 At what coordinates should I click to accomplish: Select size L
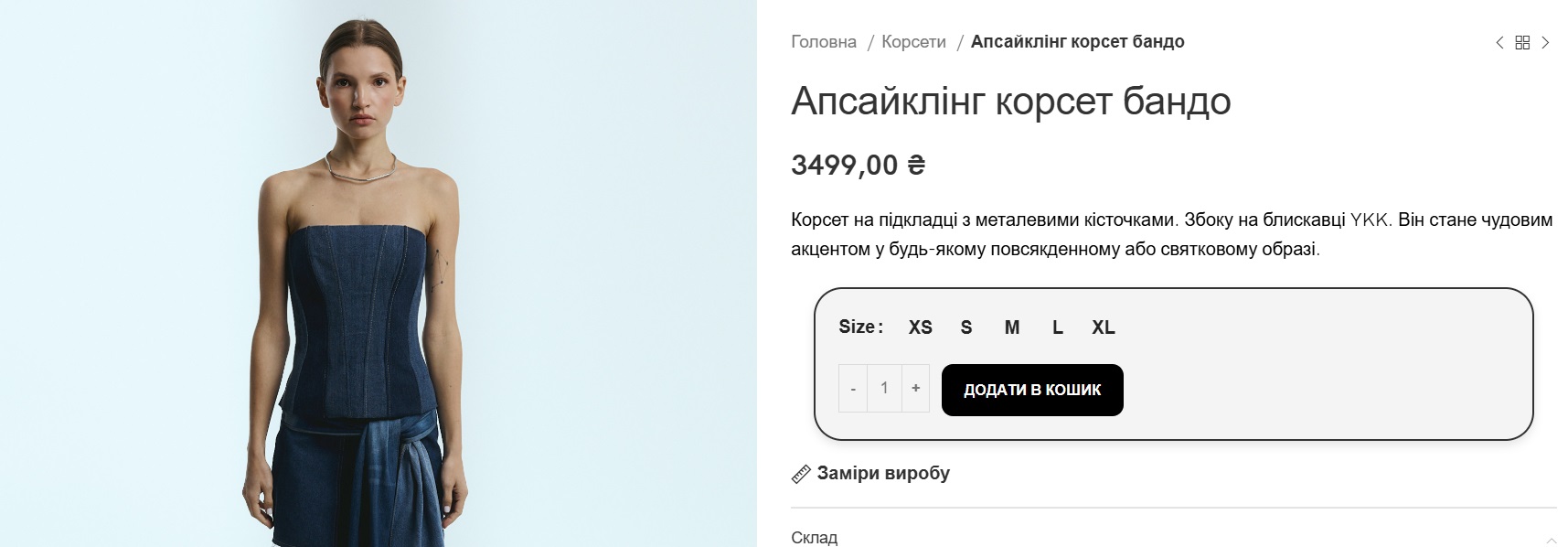click(x=1057, y=327)
